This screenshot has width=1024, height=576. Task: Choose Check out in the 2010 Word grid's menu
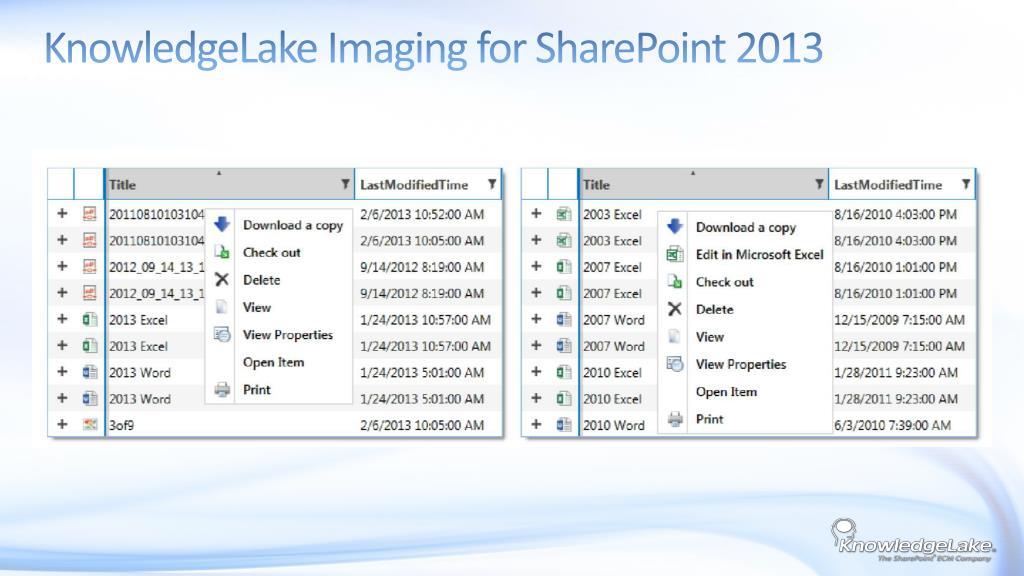point(724,282)
